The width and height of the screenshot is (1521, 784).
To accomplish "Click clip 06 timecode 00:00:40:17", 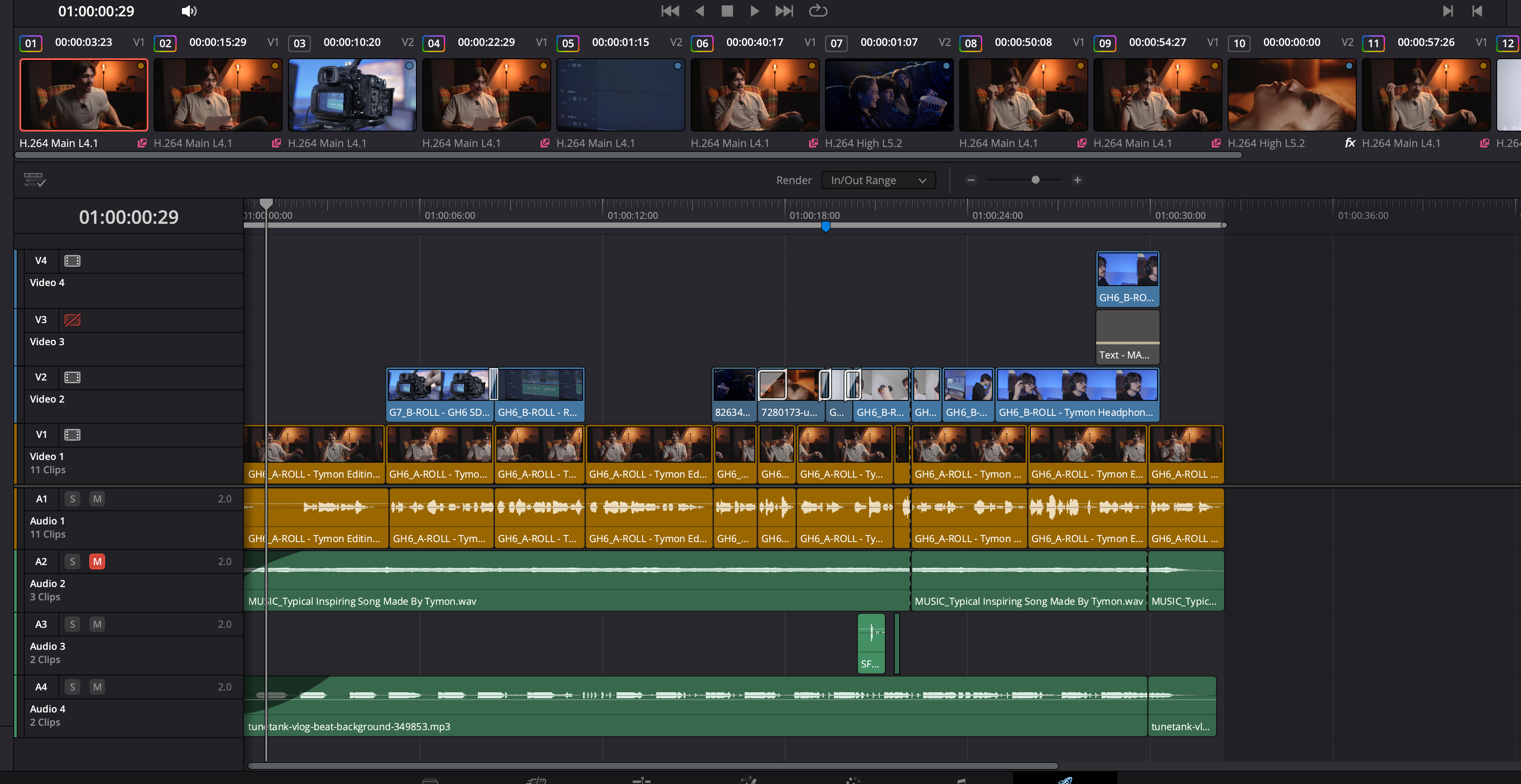I will [755, 42].
